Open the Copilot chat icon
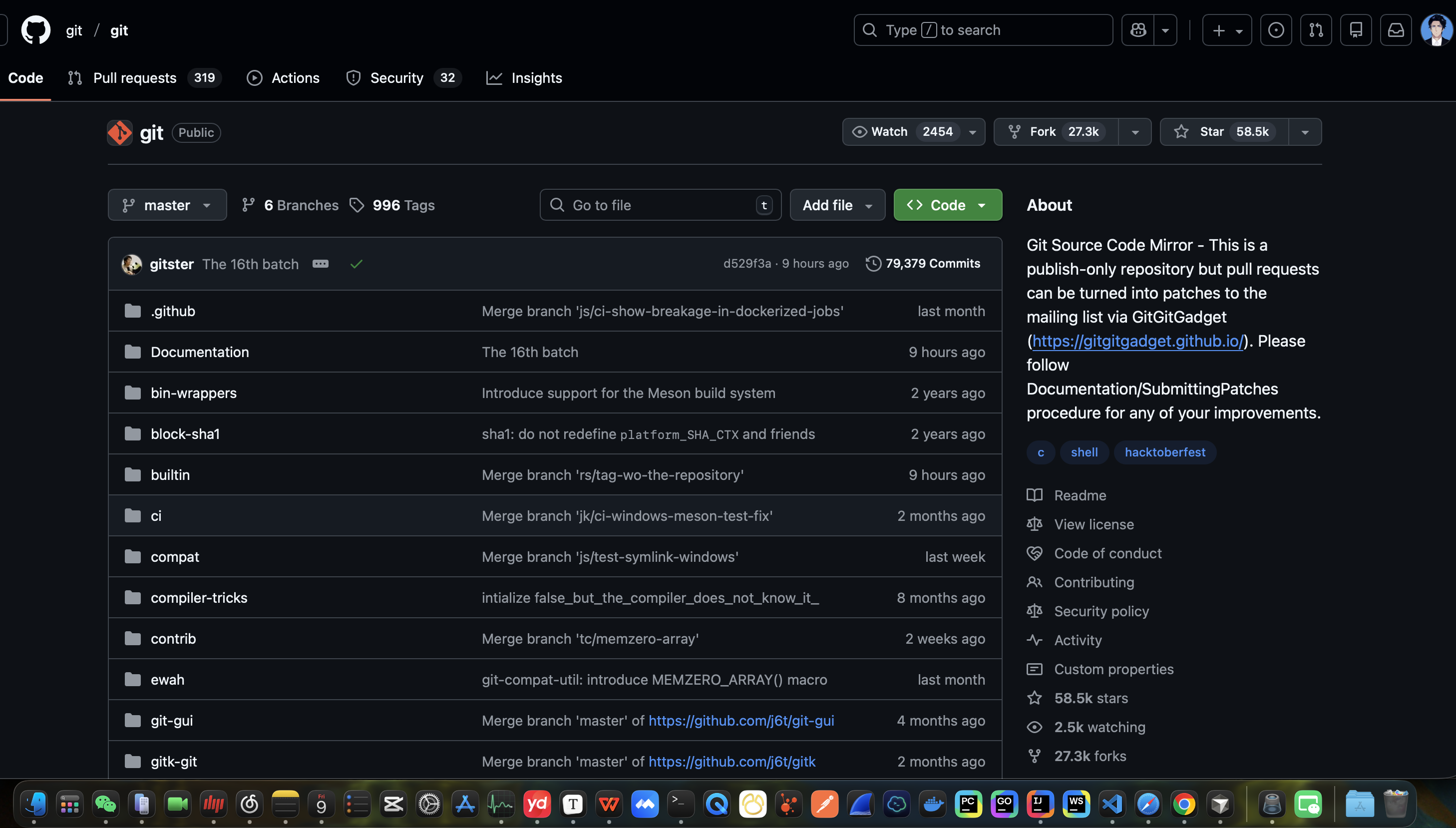 click(1138, 29)
